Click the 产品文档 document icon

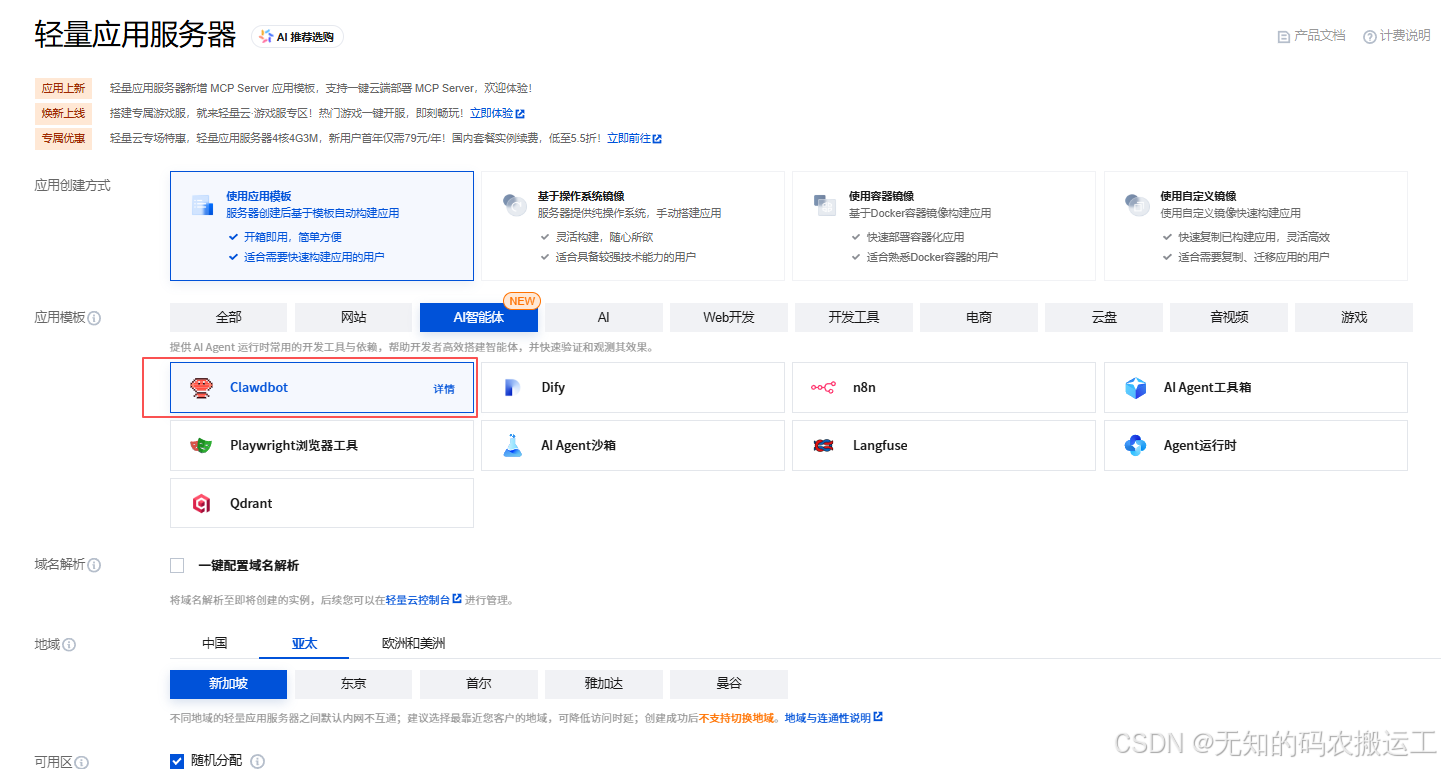click(x=1284, y=36)
